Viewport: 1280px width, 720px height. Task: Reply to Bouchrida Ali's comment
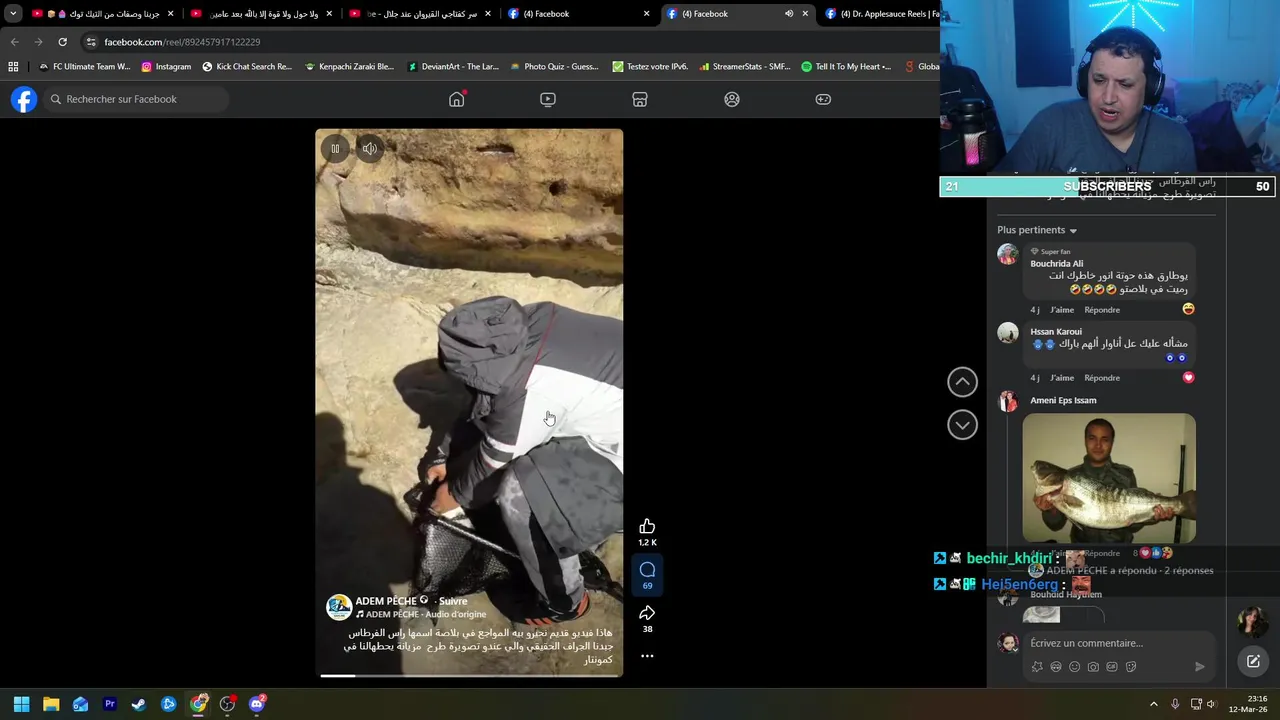[1102, 310]
